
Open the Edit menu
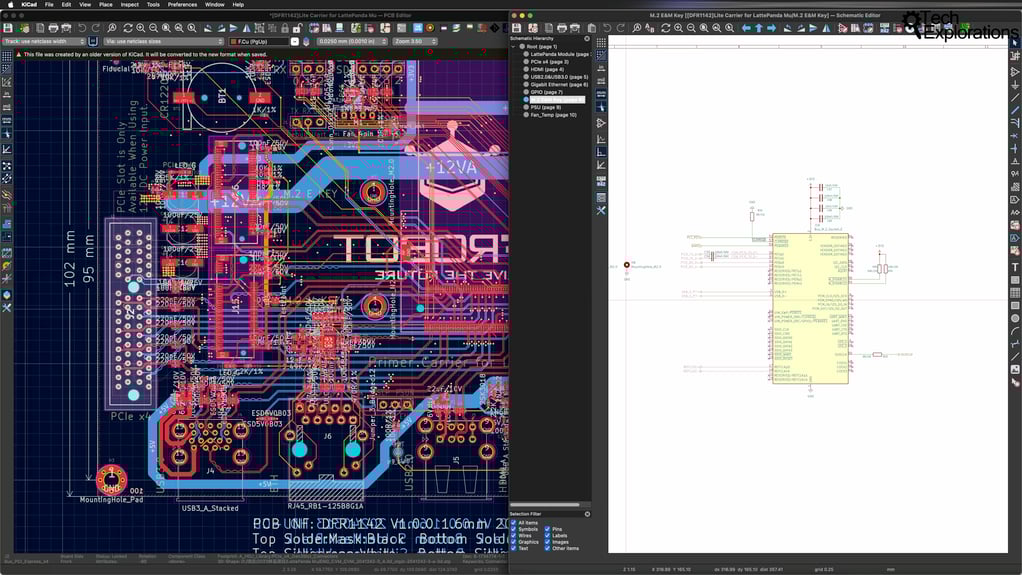(66, 5)
